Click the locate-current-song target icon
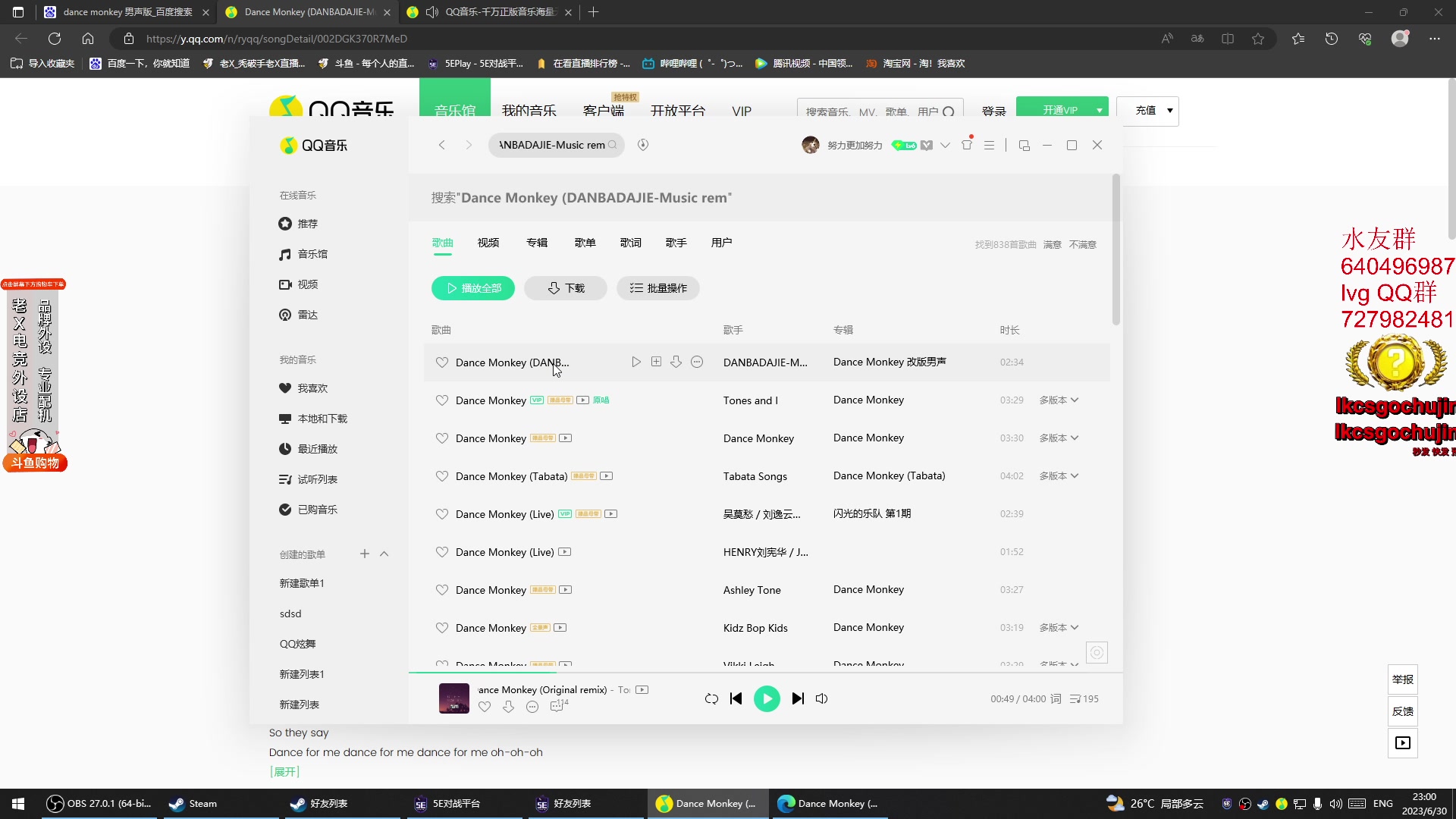The image size is (1456, 819). point(1097,652)
